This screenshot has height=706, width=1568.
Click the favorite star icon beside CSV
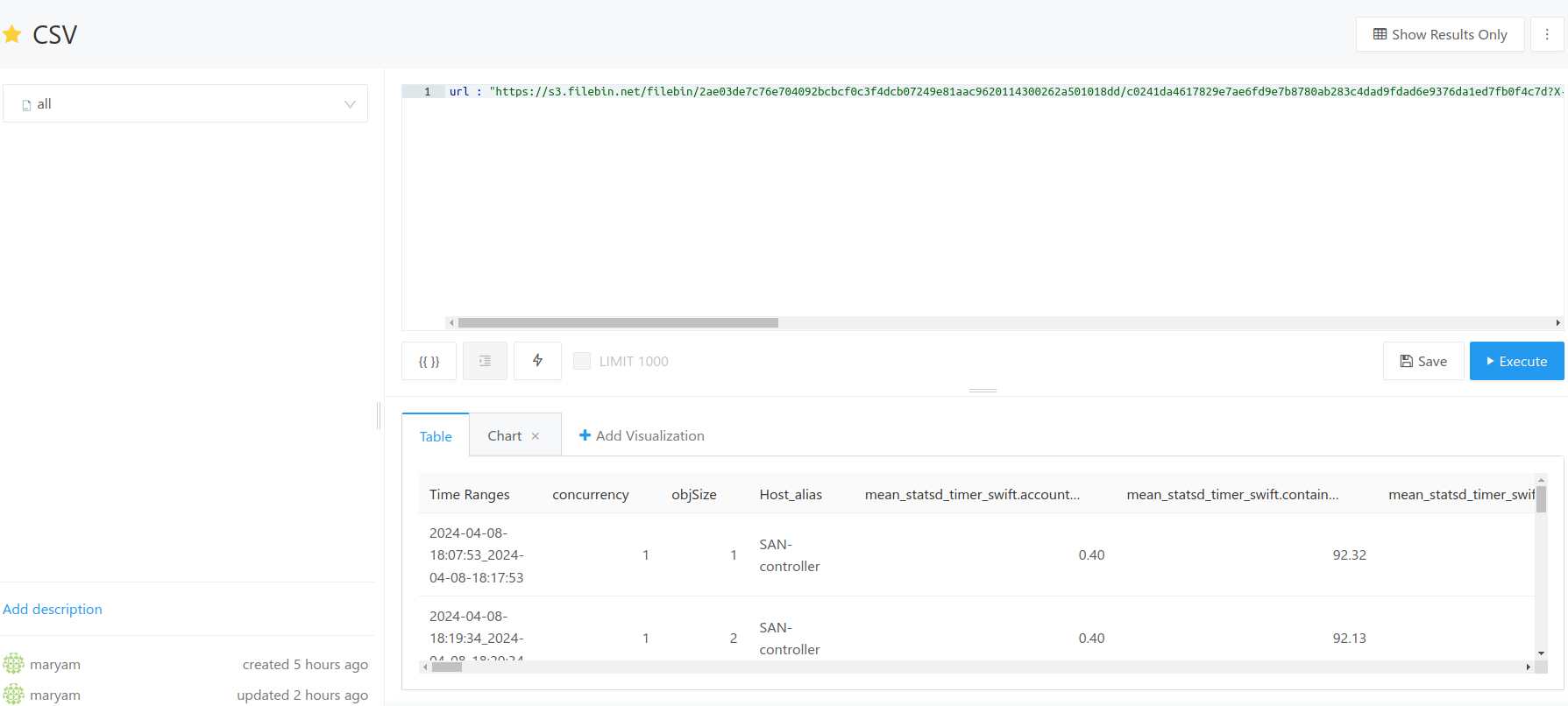pos(12,35)
